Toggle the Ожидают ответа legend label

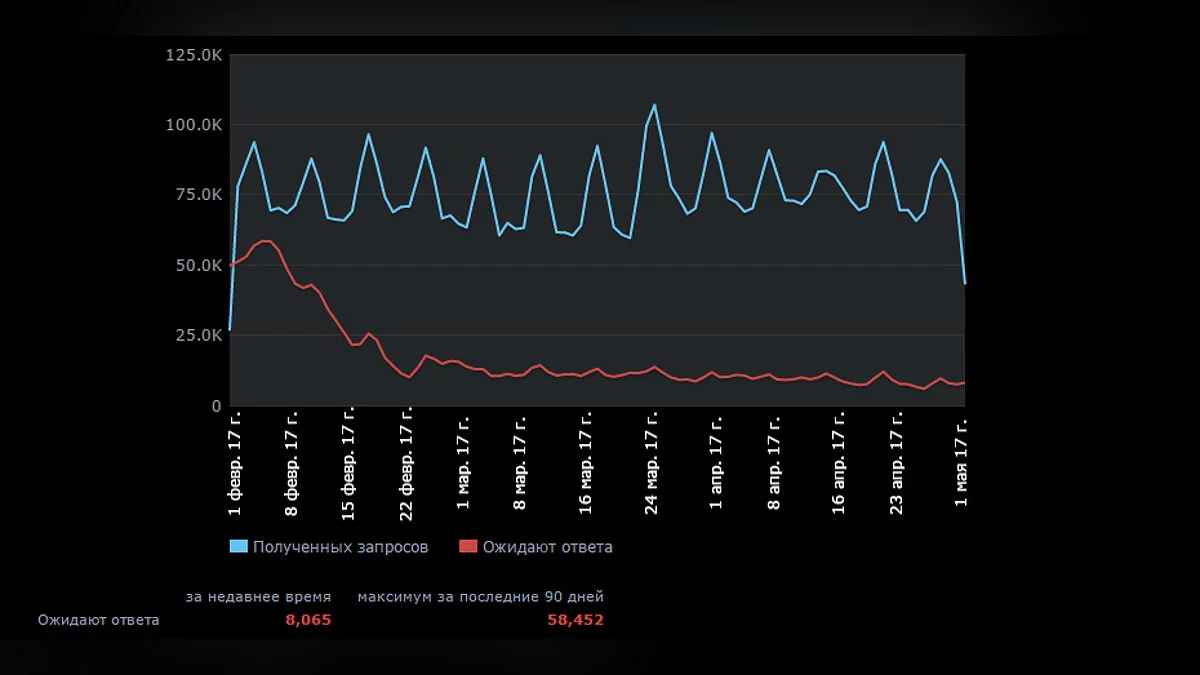pos(547,547)
